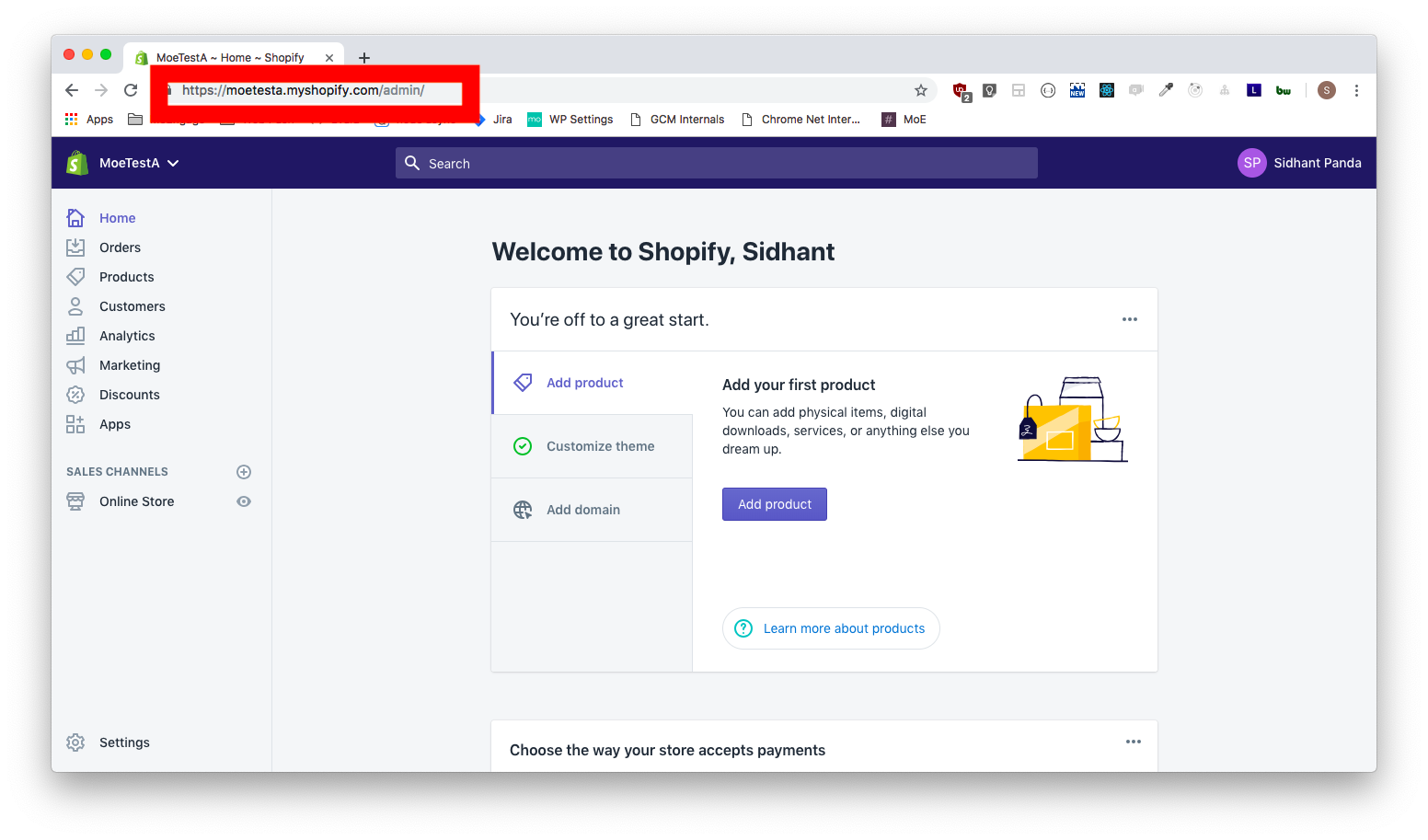Open Products in the sidebar
The image size is (1428, 840).
(126, 277)
